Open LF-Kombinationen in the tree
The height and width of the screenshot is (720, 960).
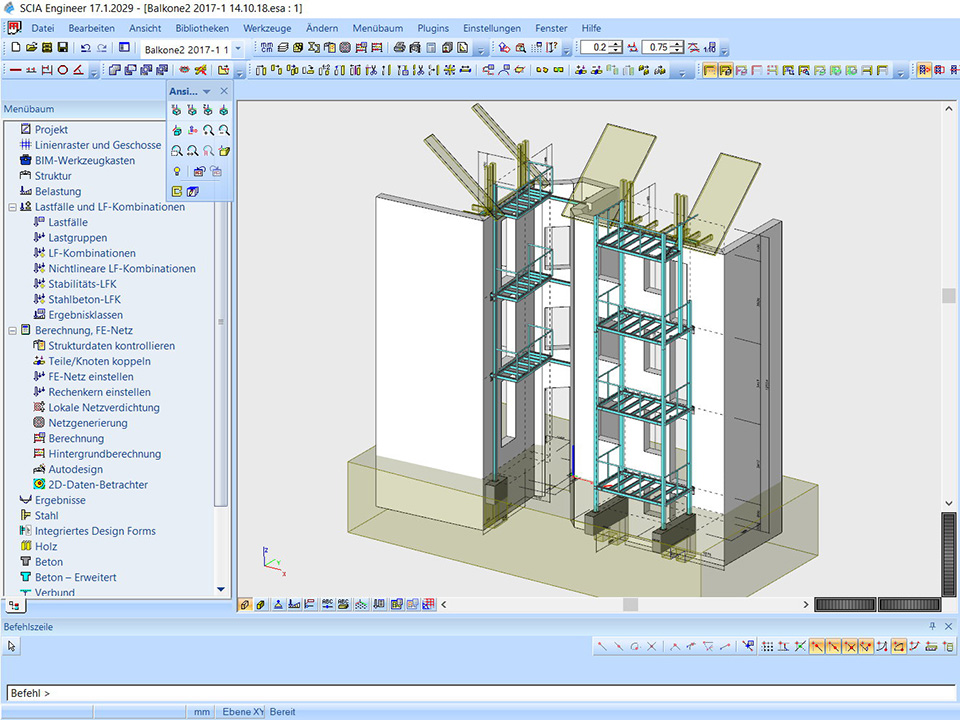(91, 253)
